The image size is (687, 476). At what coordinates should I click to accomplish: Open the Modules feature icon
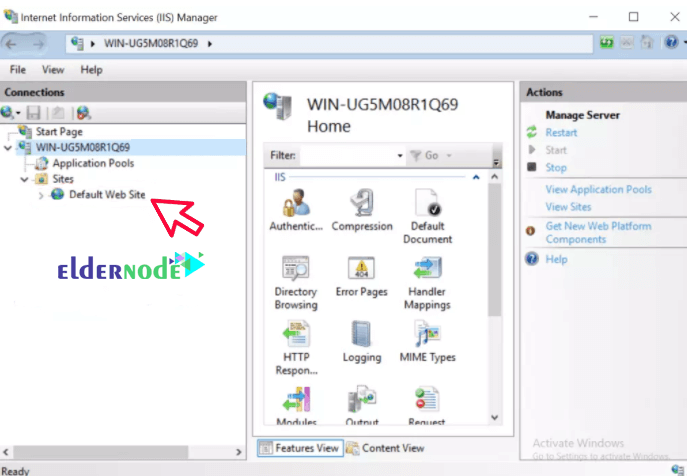(297, 405)
